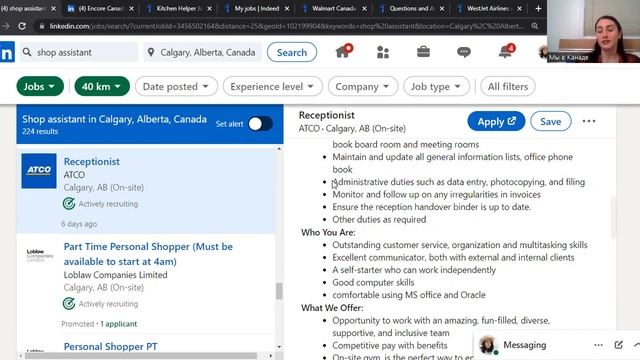Click the shop assistant search field
The width and height of the screenshot is (640, 360).
pos(79,52)
